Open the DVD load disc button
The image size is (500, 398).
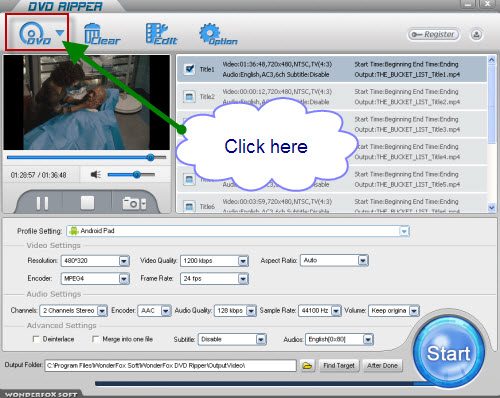(34, 33)
